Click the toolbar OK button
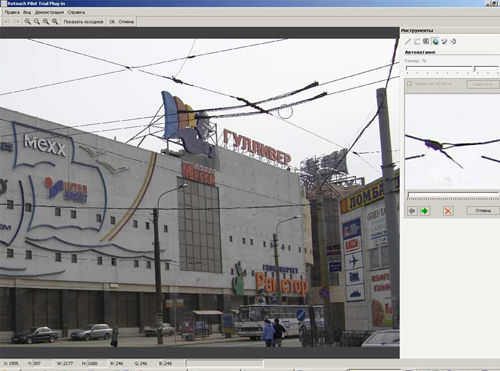 112,22
